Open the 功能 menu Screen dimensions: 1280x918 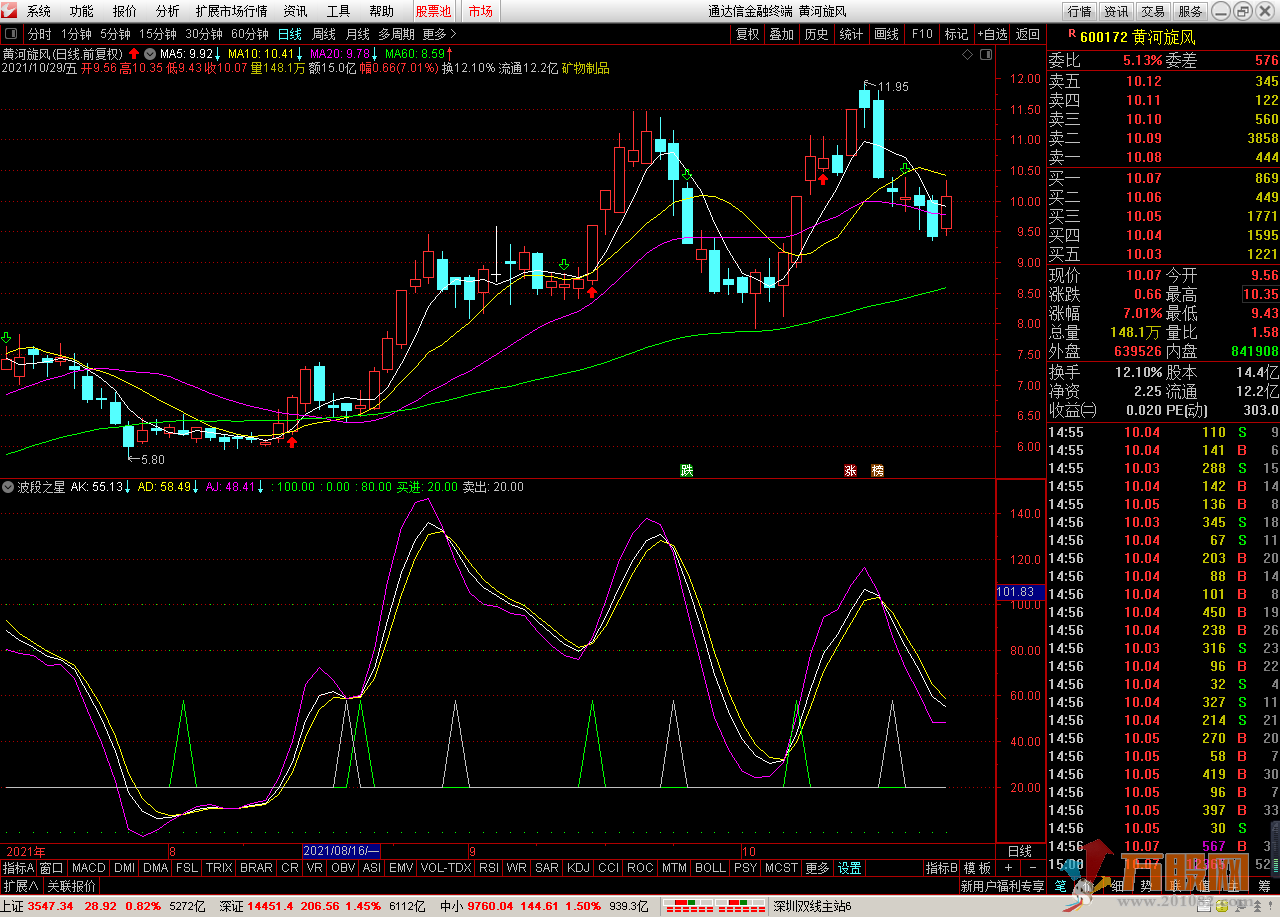click(82, 12)
